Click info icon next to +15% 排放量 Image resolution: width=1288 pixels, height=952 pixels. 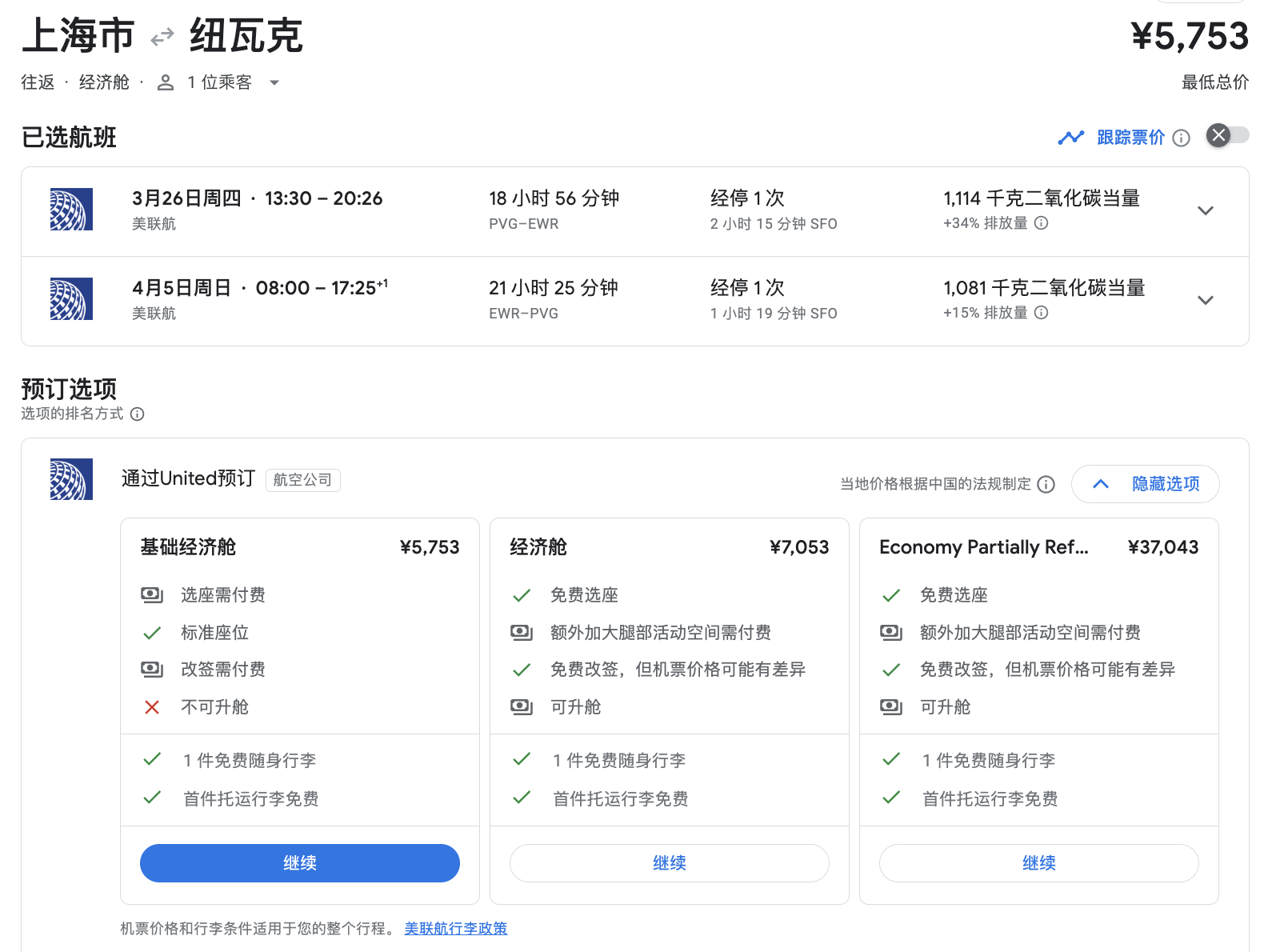(x=1041, y=313)
